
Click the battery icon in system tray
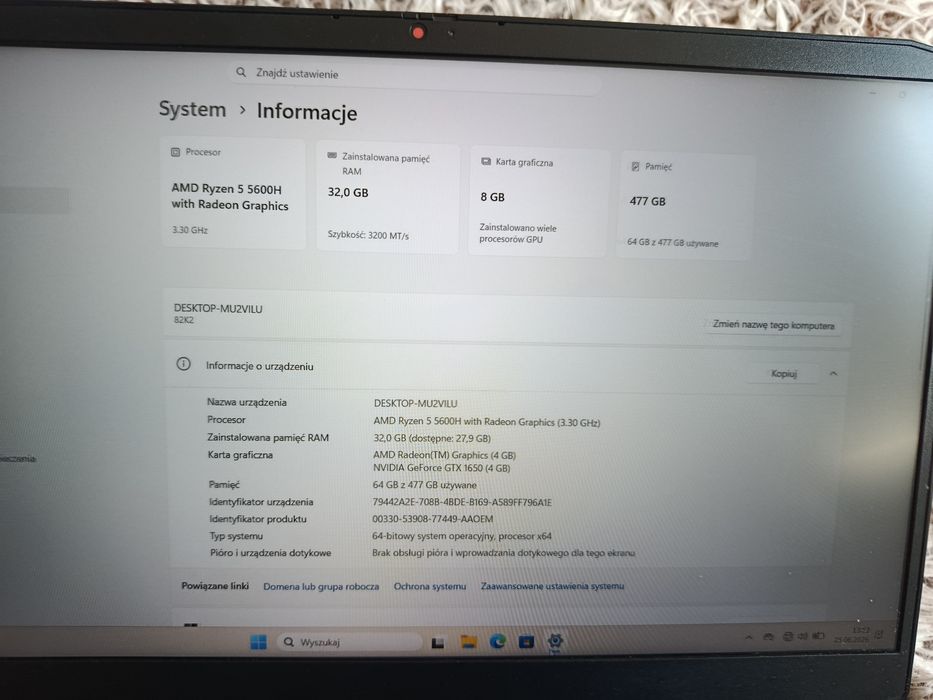tap(819, 636)
